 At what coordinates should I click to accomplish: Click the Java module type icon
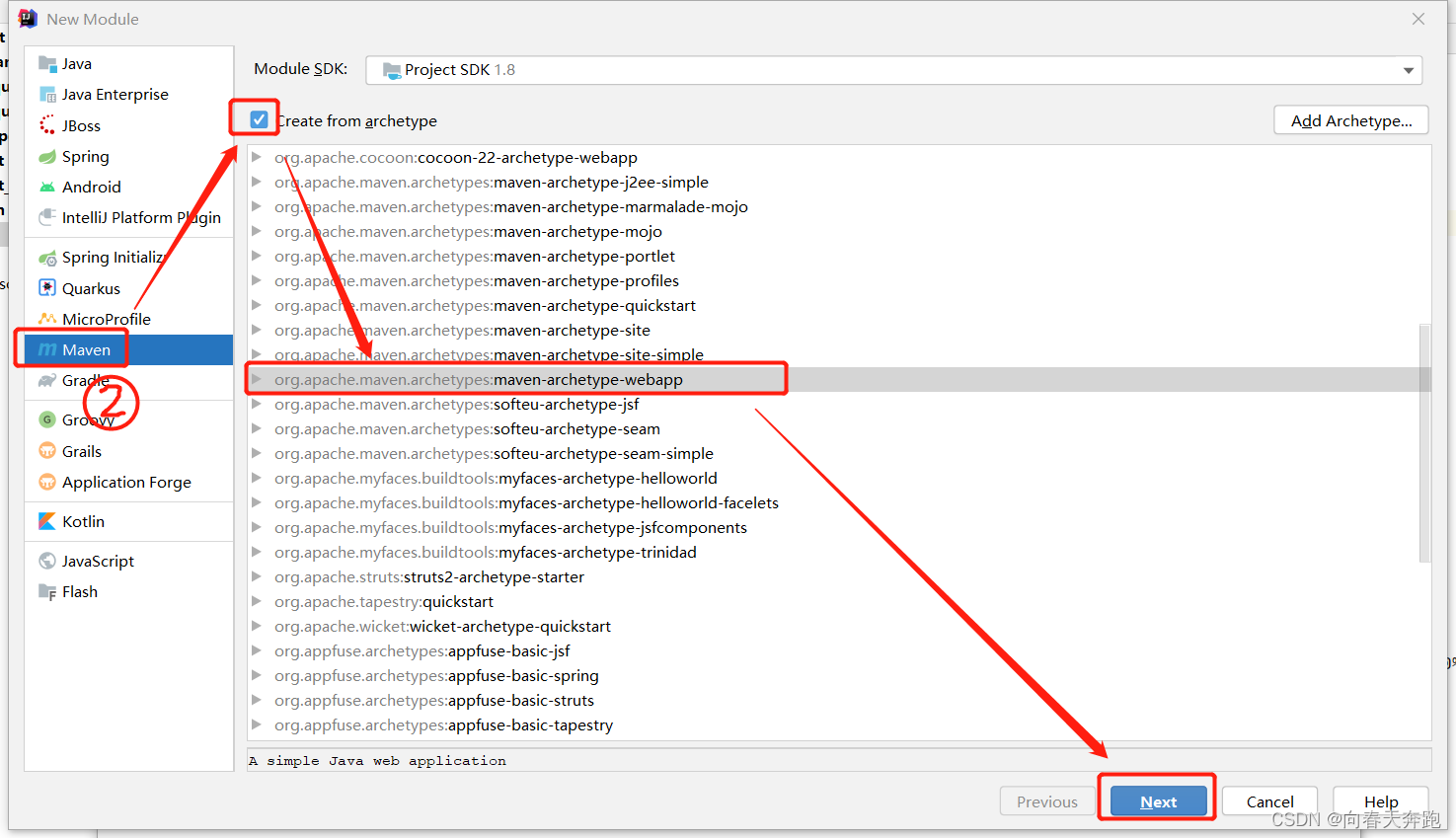point(47,64)
